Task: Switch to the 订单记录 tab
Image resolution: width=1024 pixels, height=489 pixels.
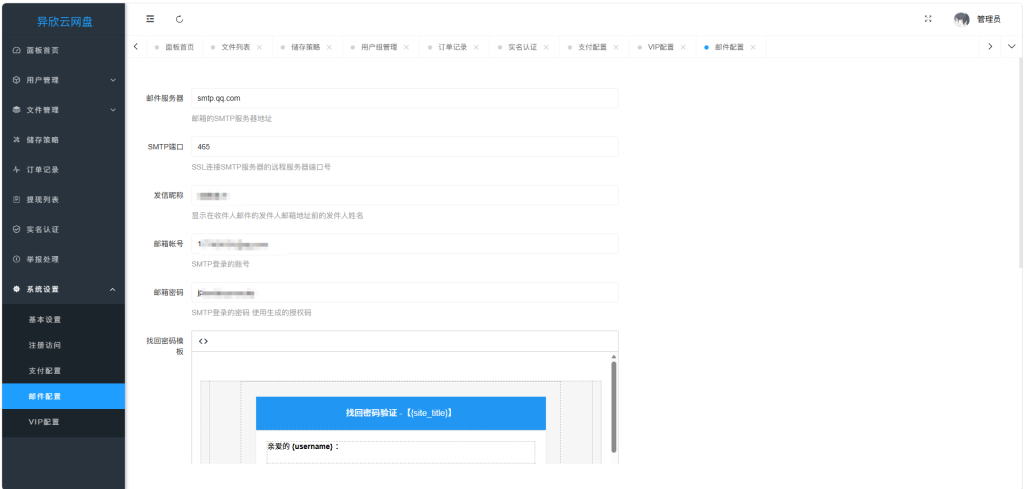Action: coord(453,47)
